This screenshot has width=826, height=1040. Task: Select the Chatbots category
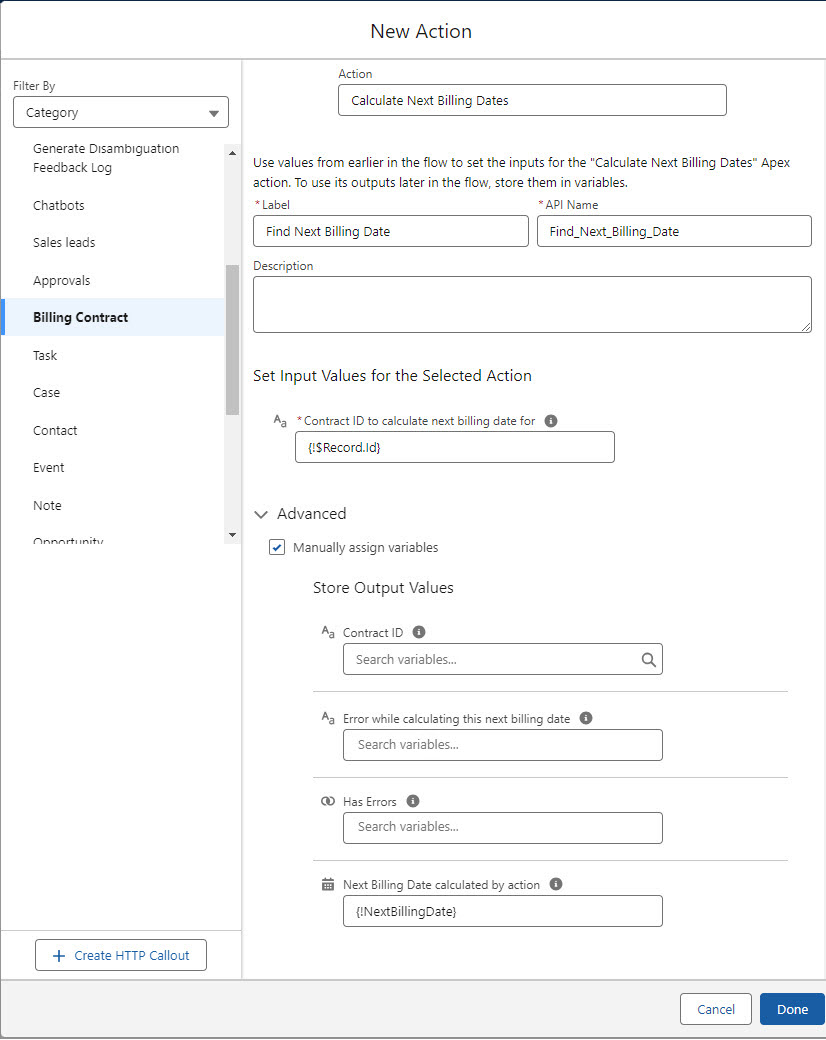pos(59,205)
